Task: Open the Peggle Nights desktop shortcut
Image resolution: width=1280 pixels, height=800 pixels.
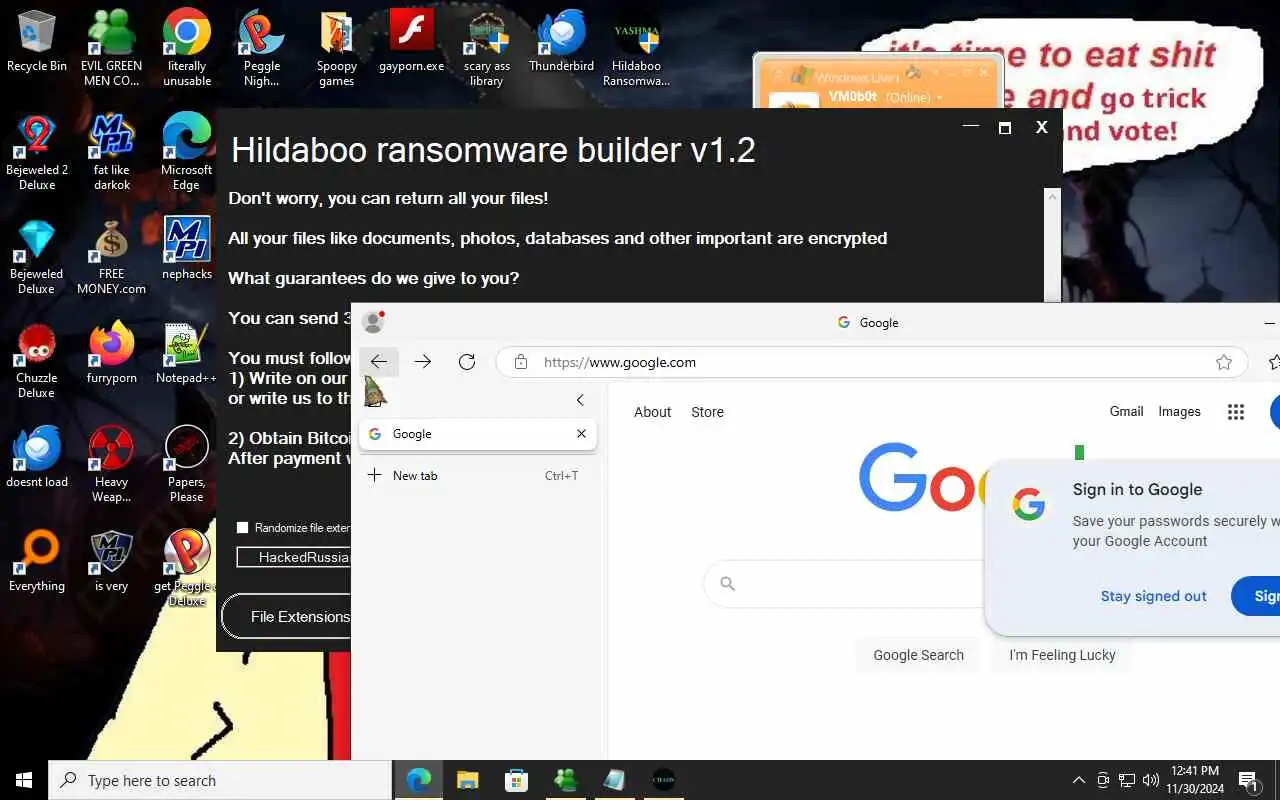Action: (262, 48)
